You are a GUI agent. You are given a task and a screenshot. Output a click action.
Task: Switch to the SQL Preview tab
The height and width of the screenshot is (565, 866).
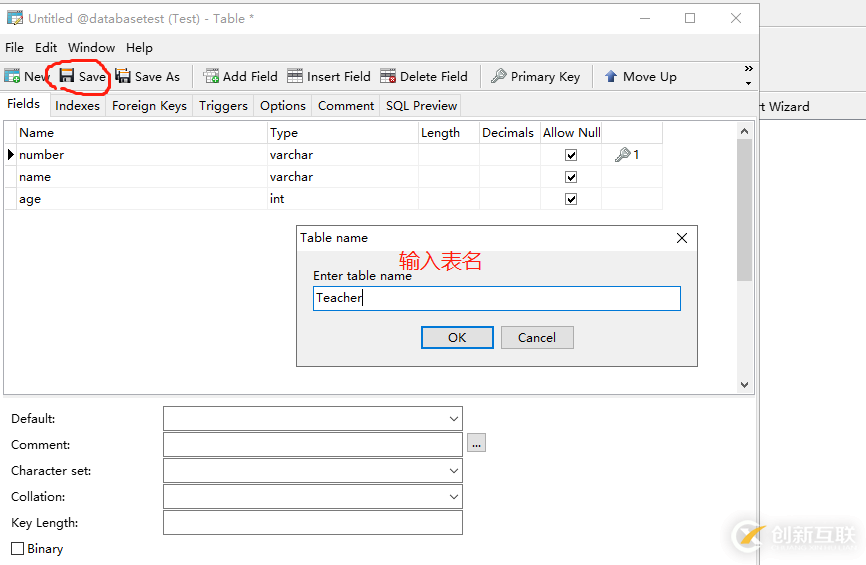tap(421, 105)
